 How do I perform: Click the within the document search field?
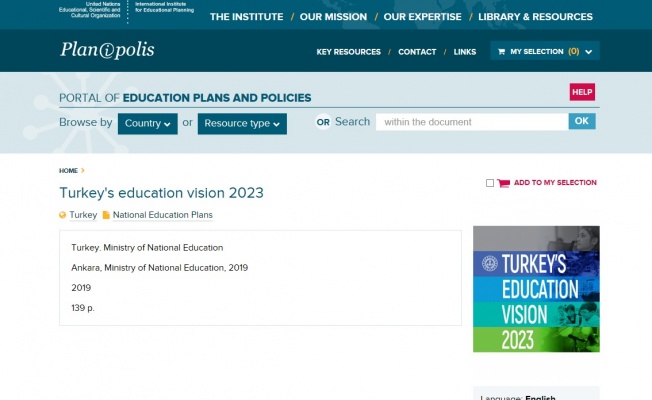[472, 122]
